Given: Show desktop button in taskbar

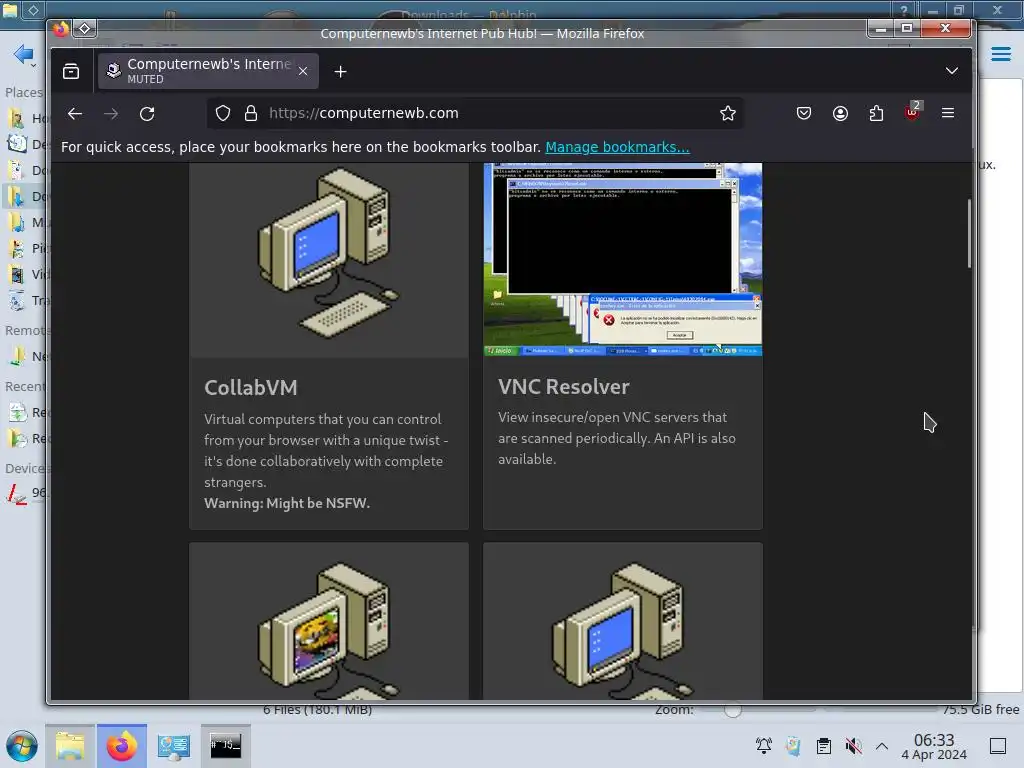Looking at the screenshot, I should [x=998, y=746].
